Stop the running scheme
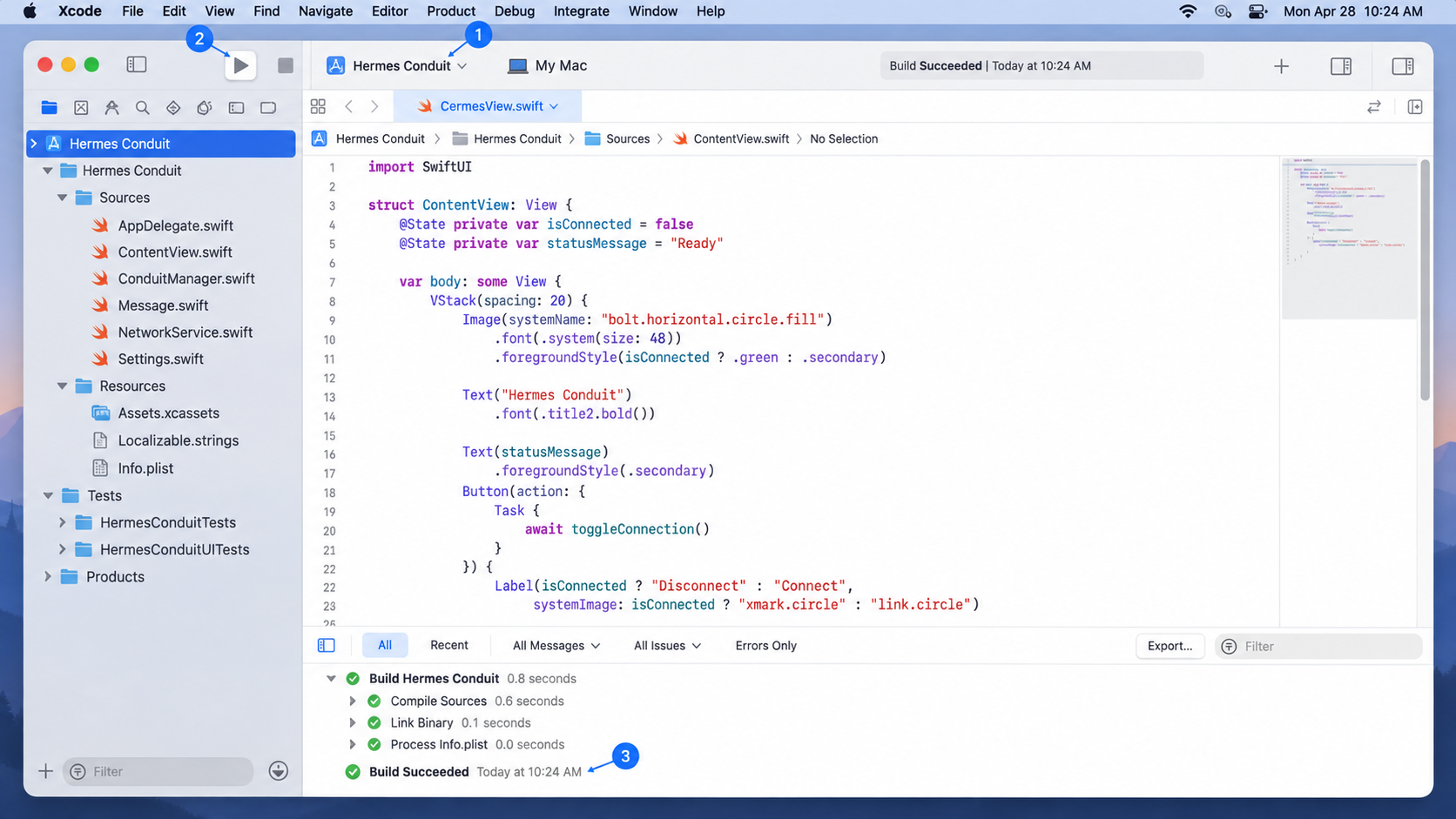 (285, 65)
